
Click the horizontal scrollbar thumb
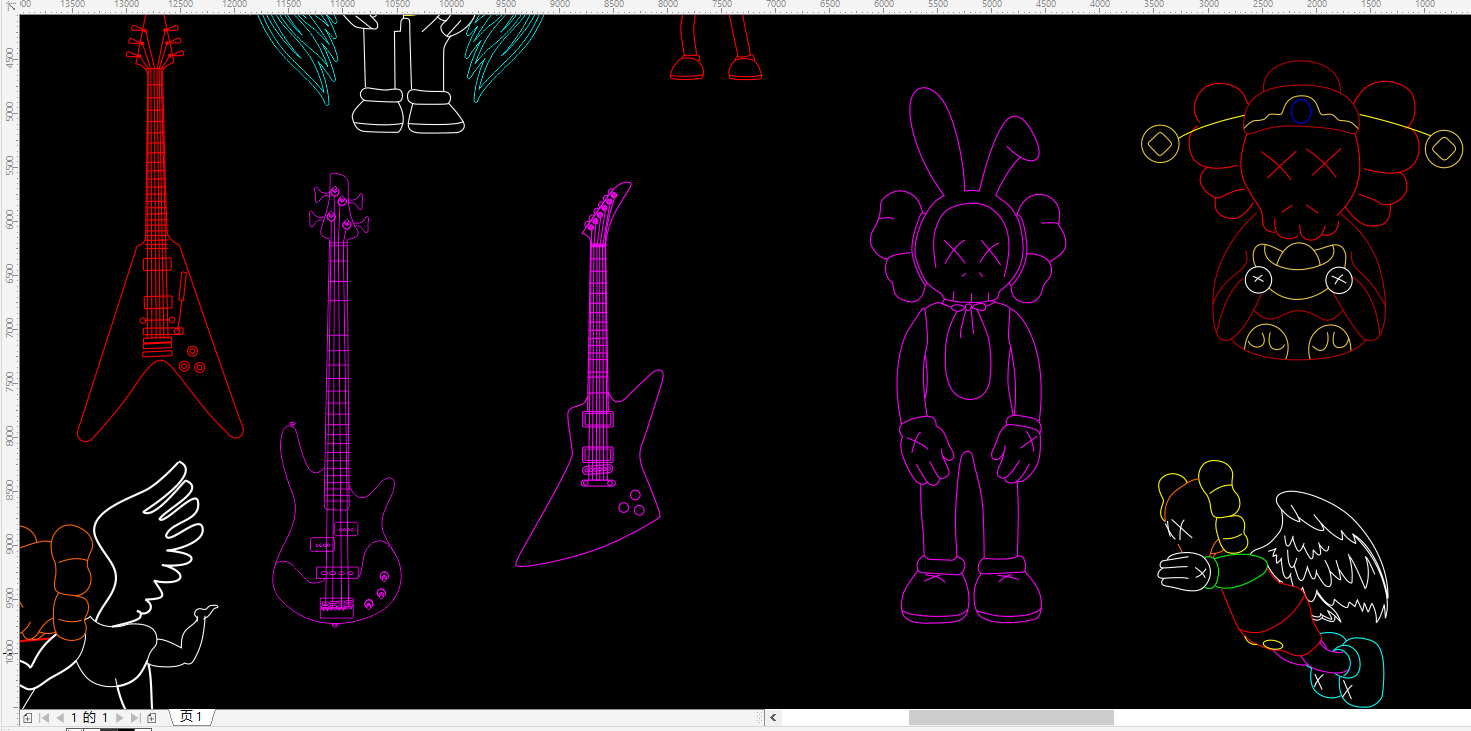pos(1011,718)
